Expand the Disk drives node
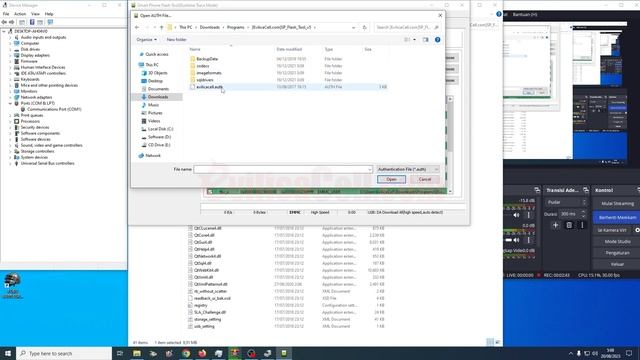 (10, 49)
